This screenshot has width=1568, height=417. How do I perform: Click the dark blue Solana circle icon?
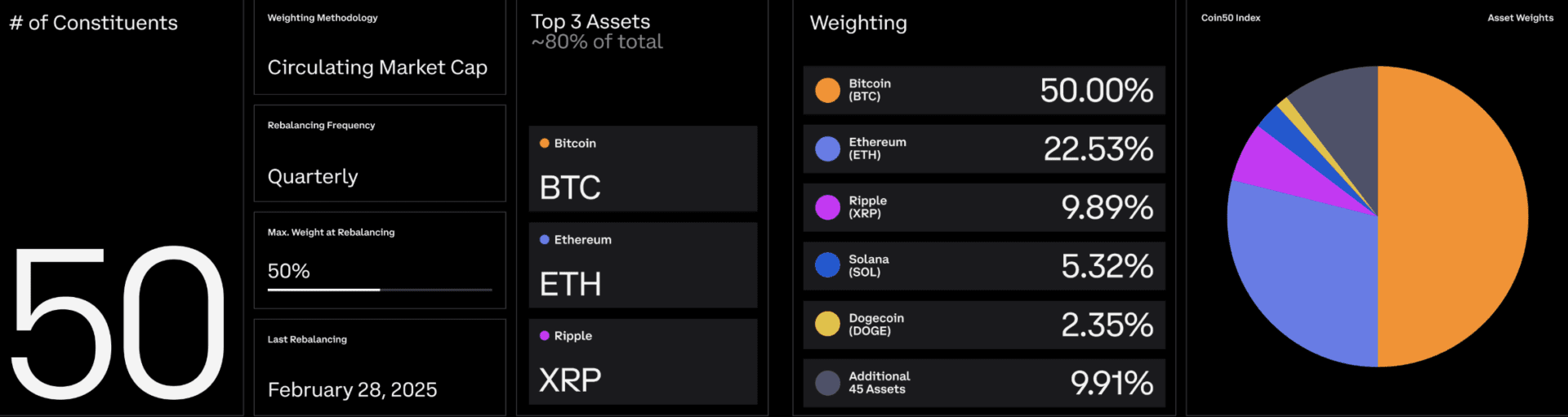tap(827, 265)
